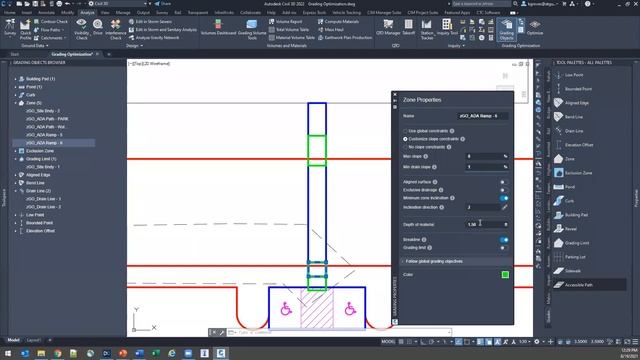Open the Home ribbon tab

(x=10, y=13)
